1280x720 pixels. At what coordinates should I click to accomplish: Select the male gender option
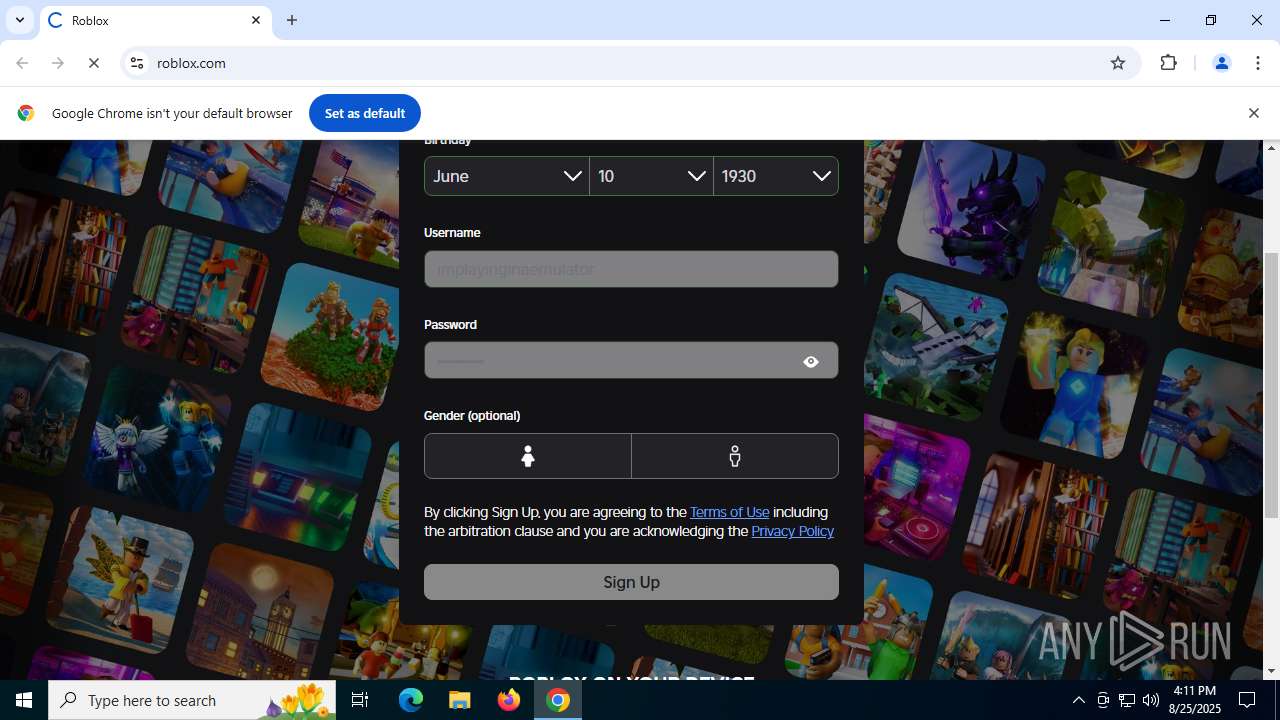click(735, 456)
